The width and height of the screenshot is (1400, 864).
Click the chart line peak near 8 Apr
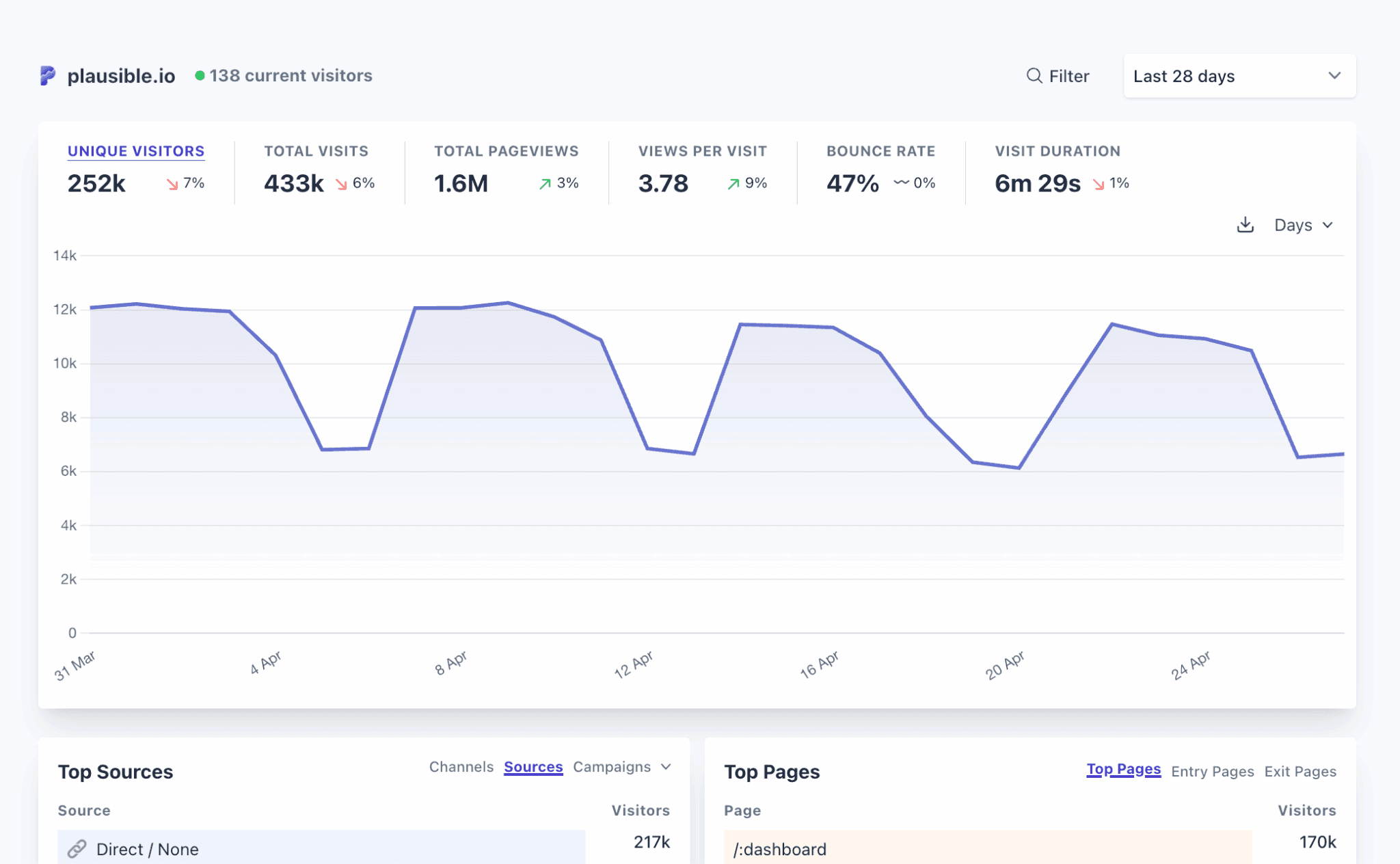[x=508, y=303]
